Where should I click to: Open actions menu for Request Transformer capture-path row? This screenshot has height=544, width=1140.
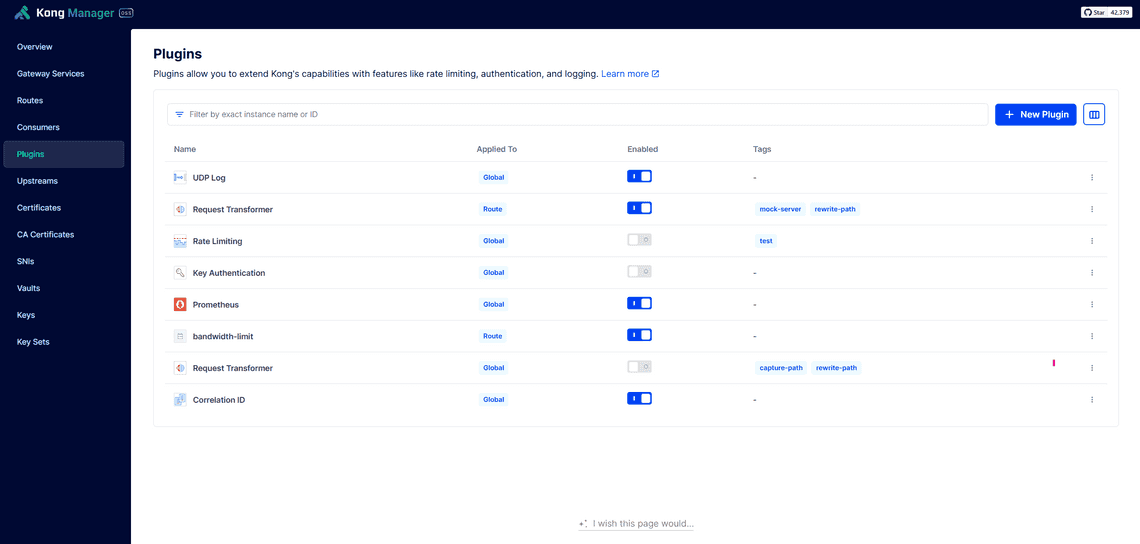(x=1092, y=368)
